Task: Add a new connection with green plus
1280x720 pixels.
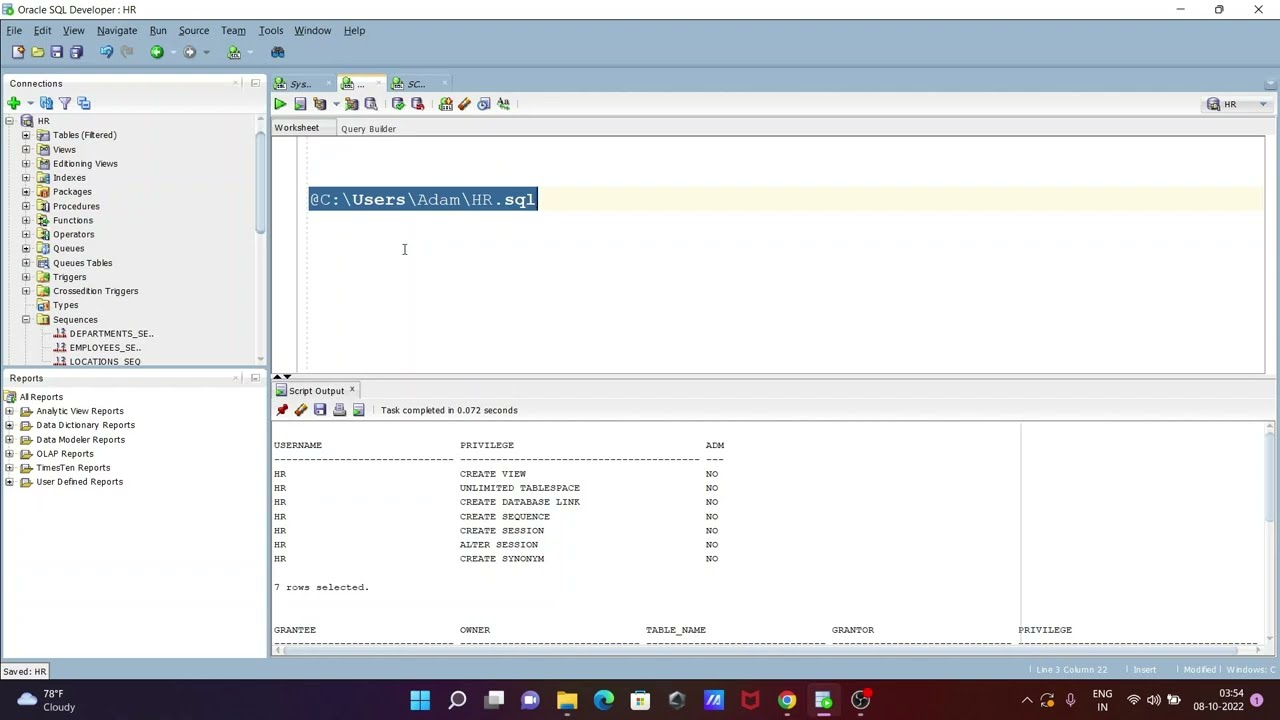Action: (14, 103)
